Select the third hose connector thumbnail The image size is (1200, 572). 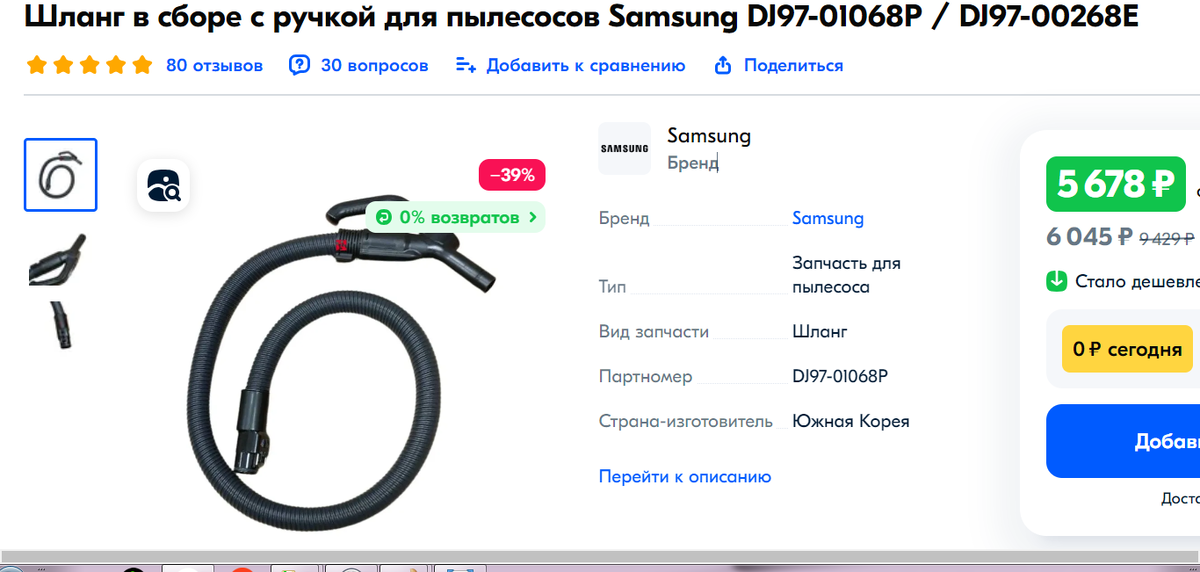(61, 325)
